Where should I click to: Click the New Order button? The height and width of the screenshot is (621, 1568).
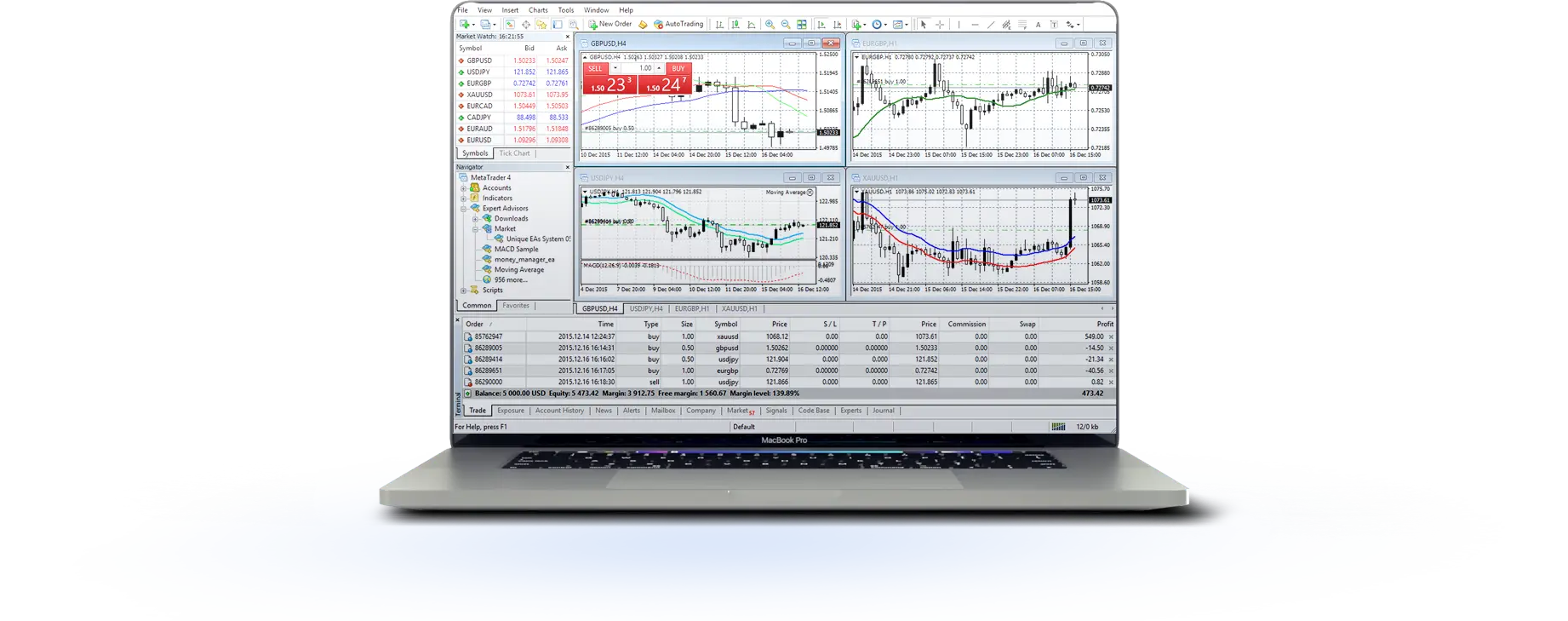(x=609, y=25)
